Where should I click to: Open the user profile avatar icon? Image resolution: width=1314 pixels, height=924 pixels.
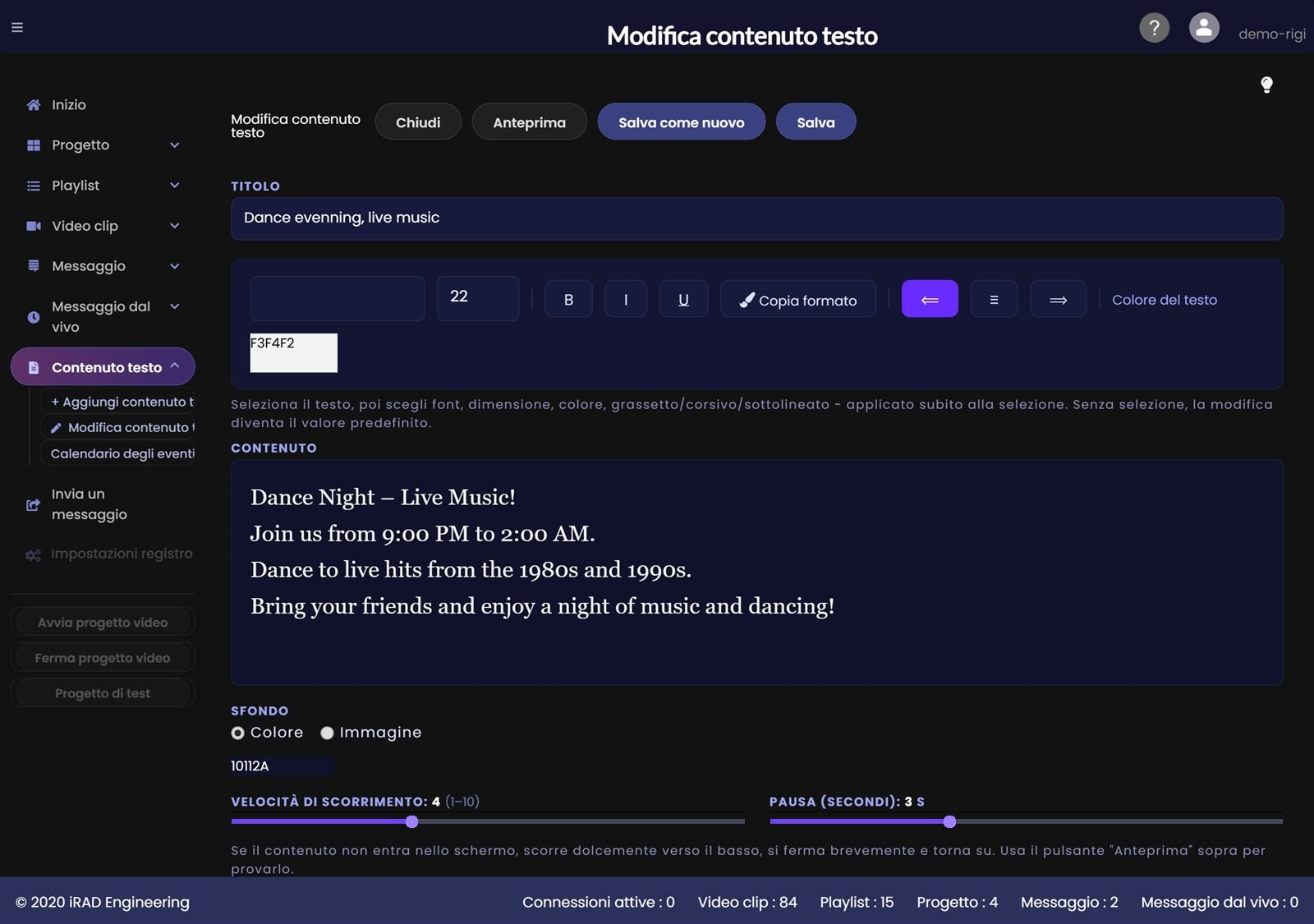click(x=1204, y=28)
